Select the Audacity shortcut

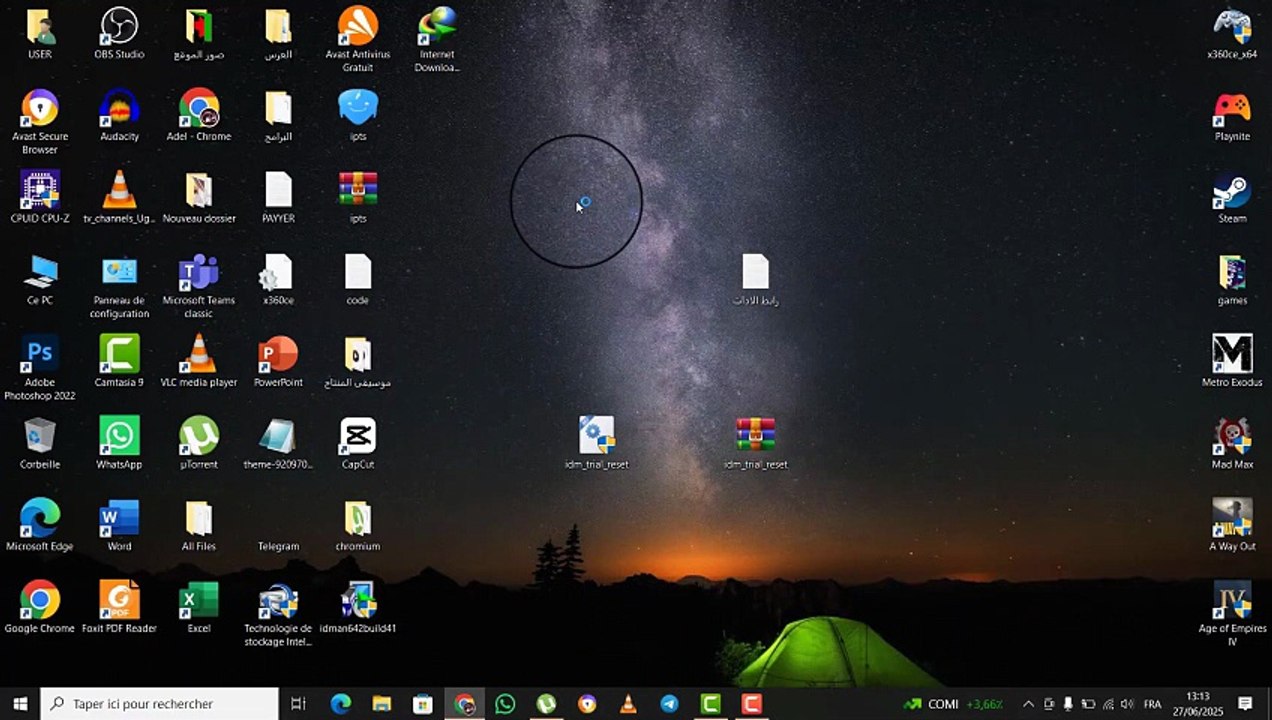coord(119,115)
